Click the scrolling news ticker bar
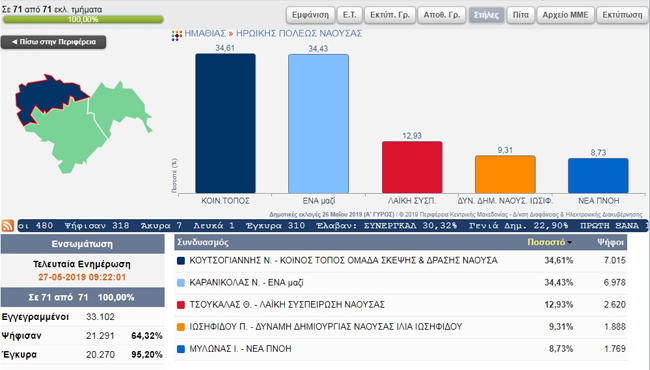This screenshot has height=370, width=650. [332, 226]
